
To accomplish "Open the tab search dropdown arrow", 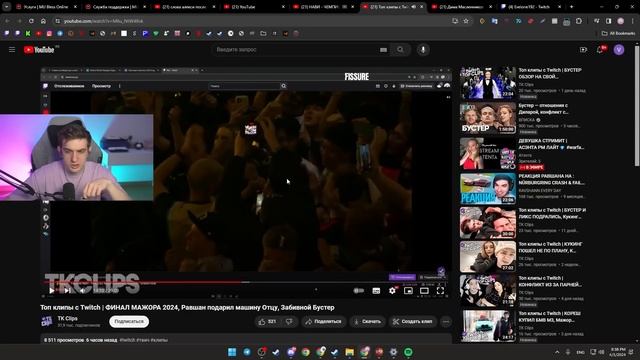I will (7, 7).
